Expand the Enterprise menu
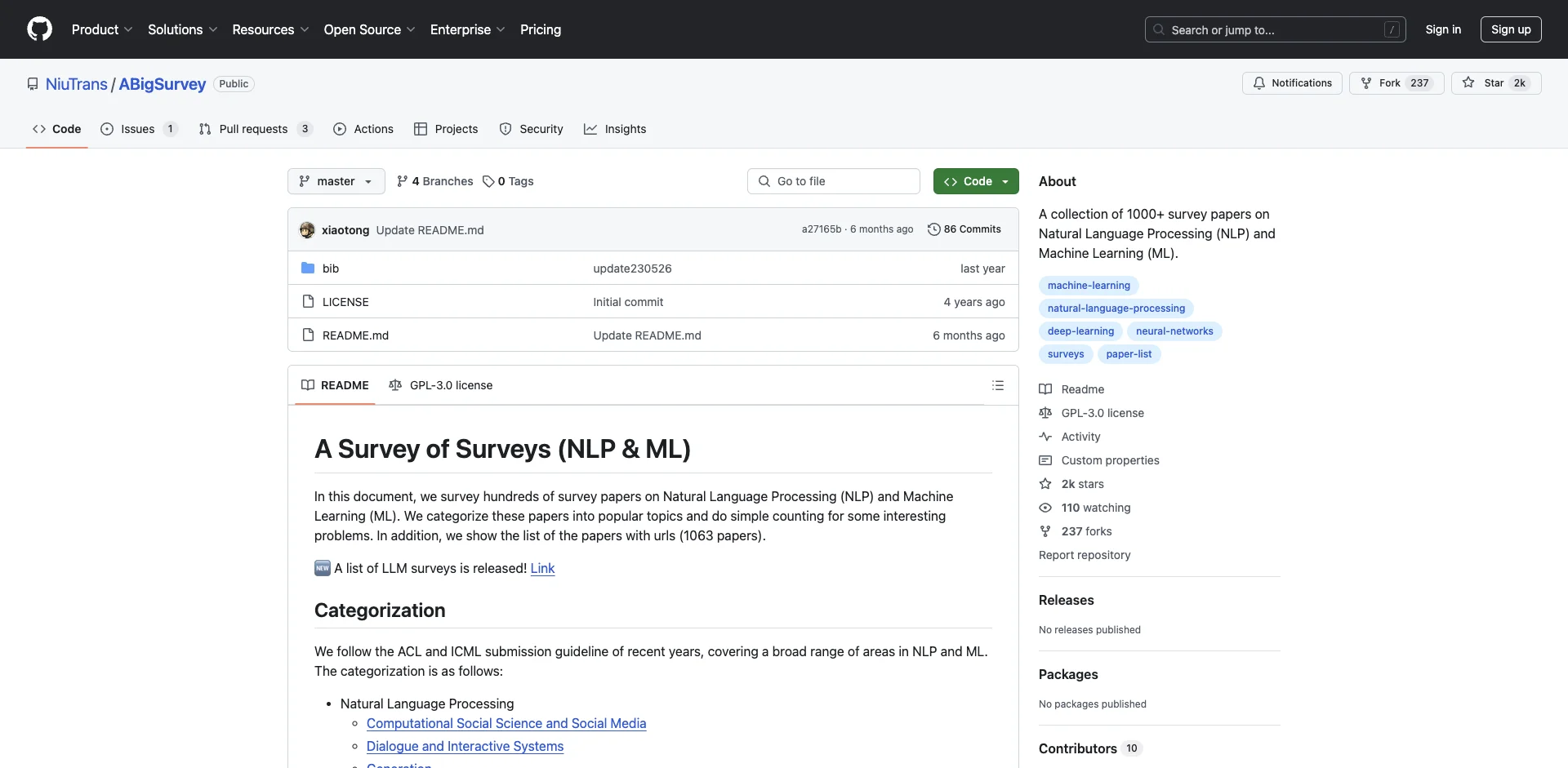 click(467, 29)
